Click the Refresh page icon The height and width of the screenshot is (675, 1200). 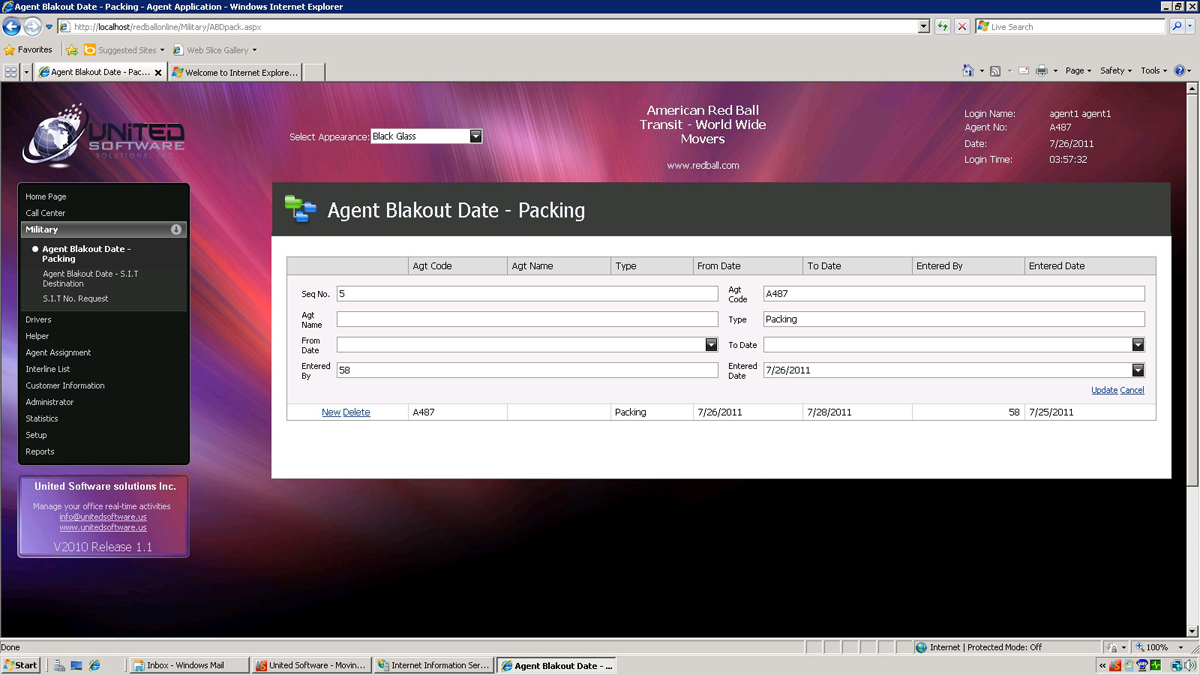[942, 27]
